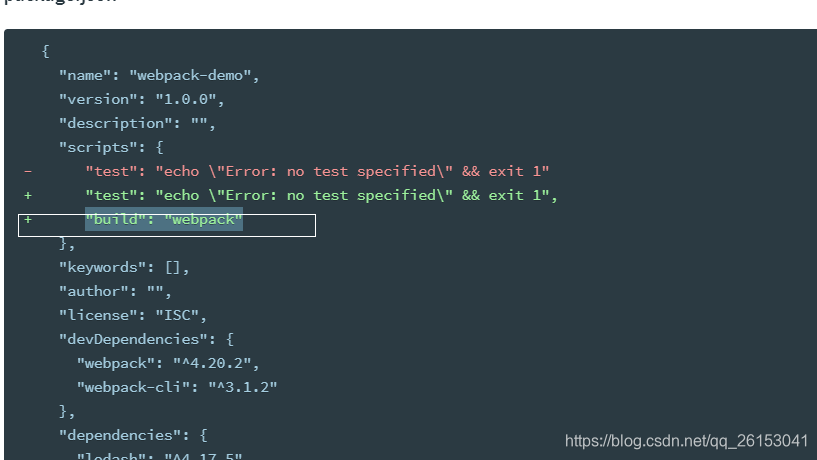817x460 pixels.
Task: Click the minus diff marker
Action: 28,171
